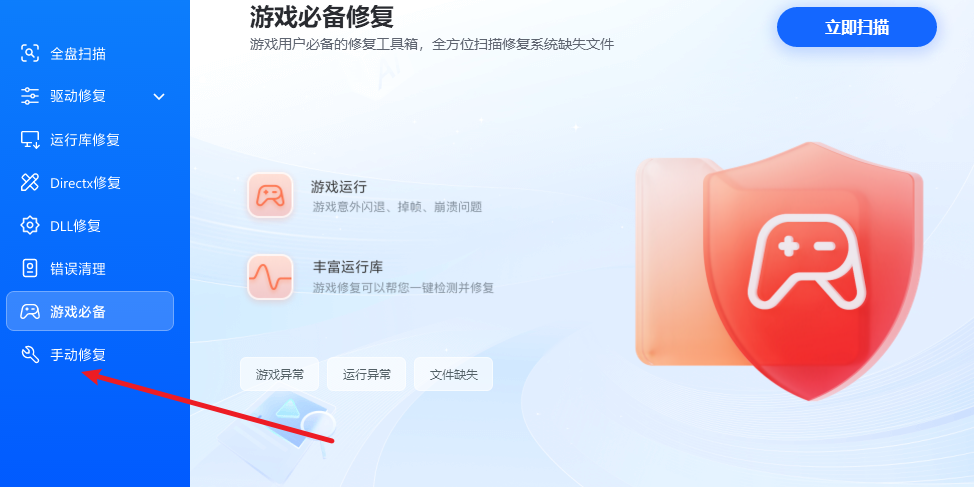Choose the 文件缺失 tag
The width and height of the screenshot is (974, 487).
[453, 375]
